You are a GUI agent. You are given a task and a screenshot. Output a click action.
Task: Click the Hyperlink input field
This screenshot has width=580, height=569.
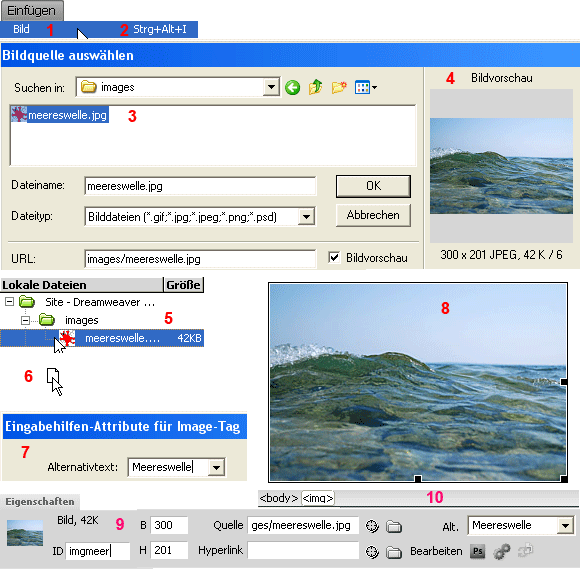(x=303, y=550)
